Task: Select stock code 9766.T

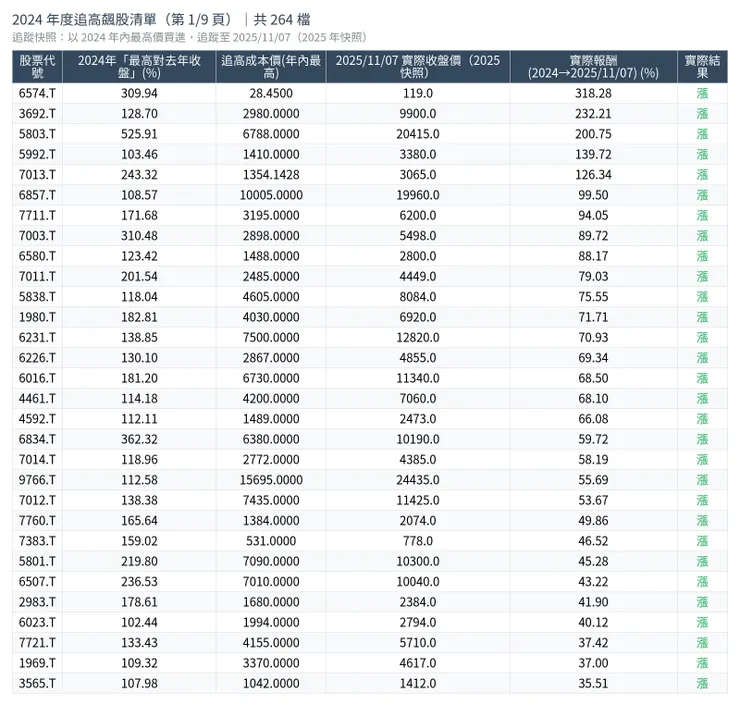Action: (37, 480)
